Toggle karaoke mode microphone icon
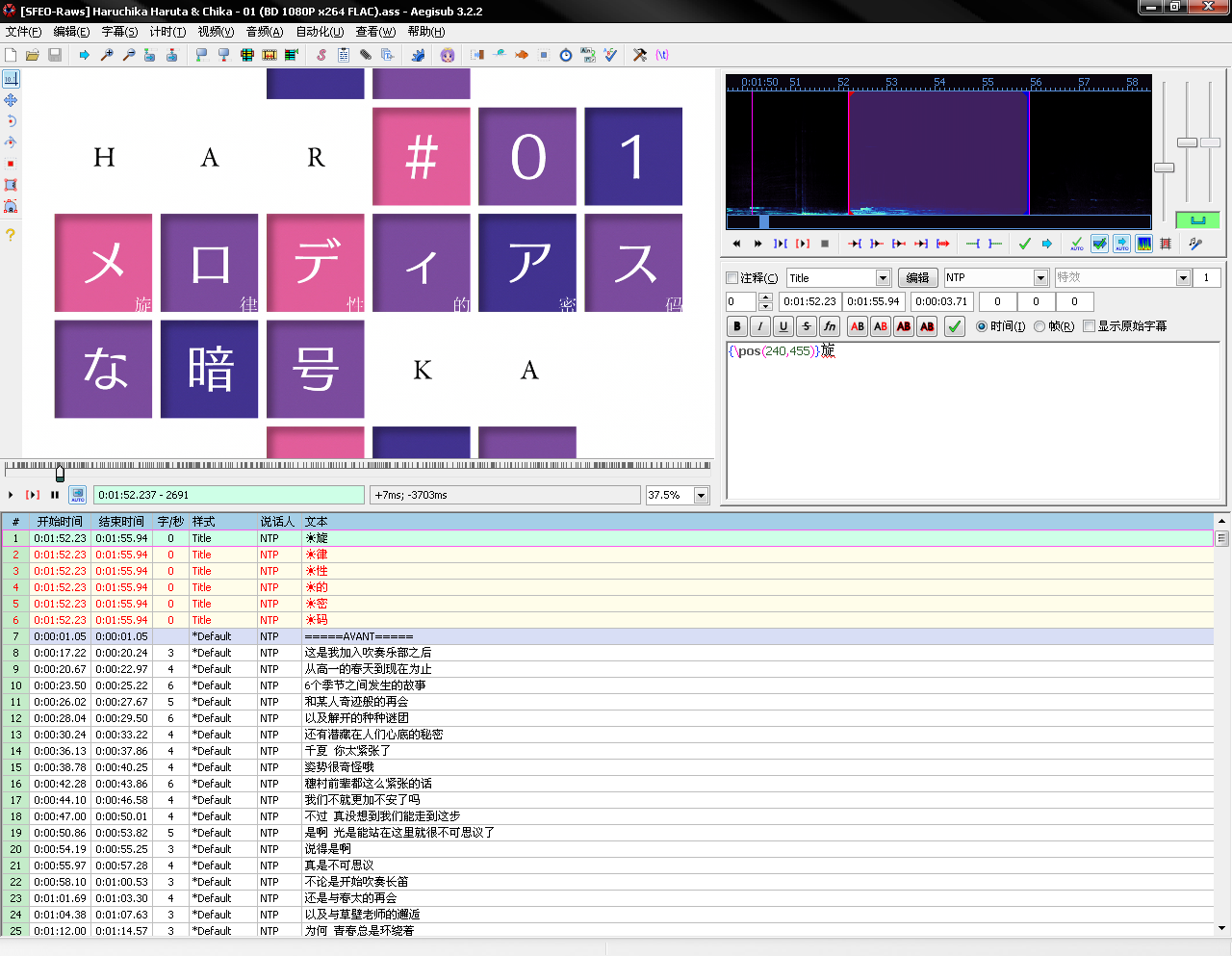 tap(1195, 244)
